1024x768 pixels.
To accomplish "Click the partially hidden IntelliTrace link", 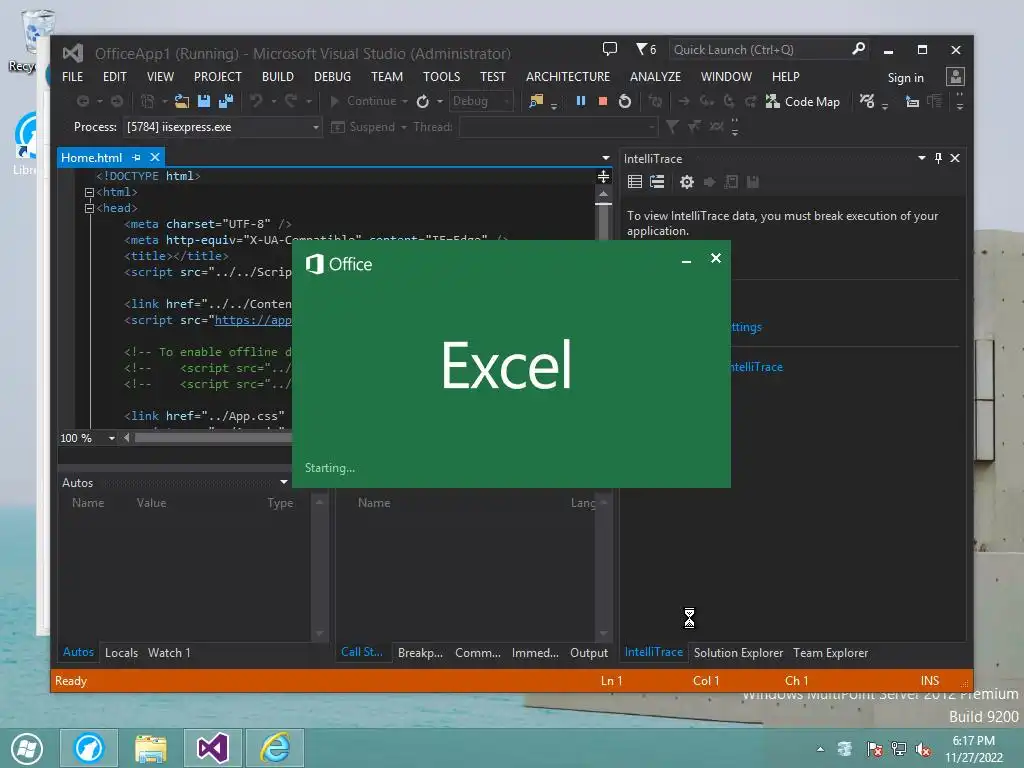I will click(756, 367).
